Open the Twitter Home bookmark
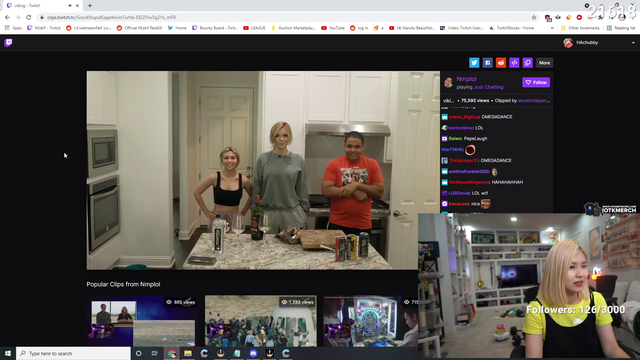Image resolution: width=640 pixels, height=360 pixels. 177,28
